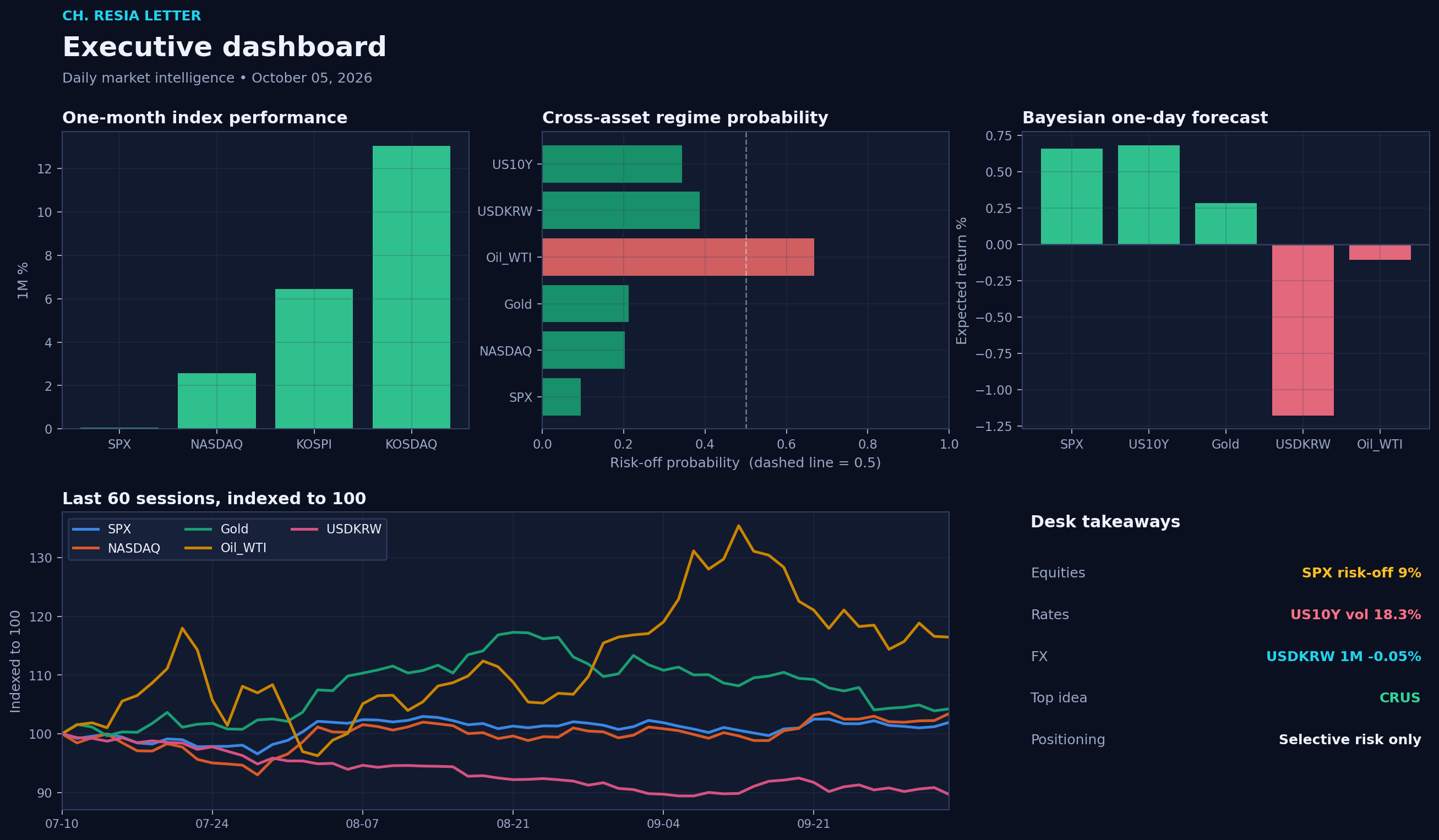Select the USDKRW regime probability bar
This screenshot has height=840, width=1439.
point(621,211)
